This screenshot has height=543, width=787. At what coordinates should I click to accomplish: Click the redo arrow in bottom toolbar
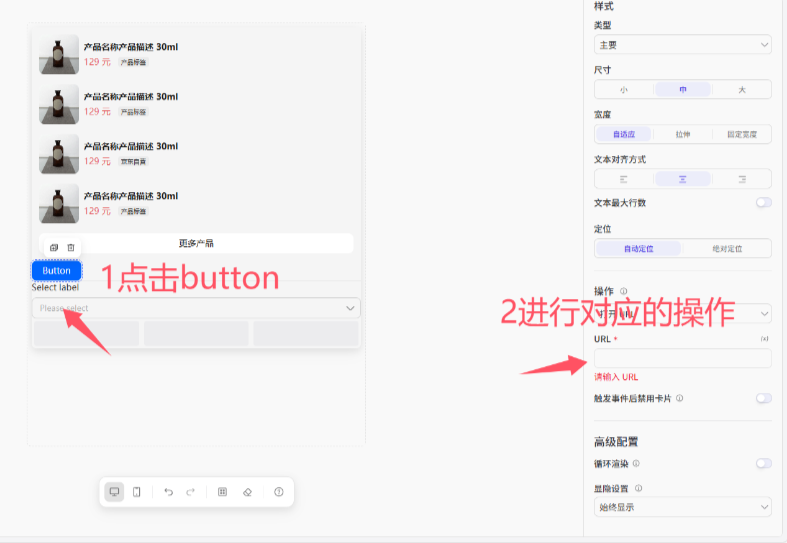coord(190,492)
